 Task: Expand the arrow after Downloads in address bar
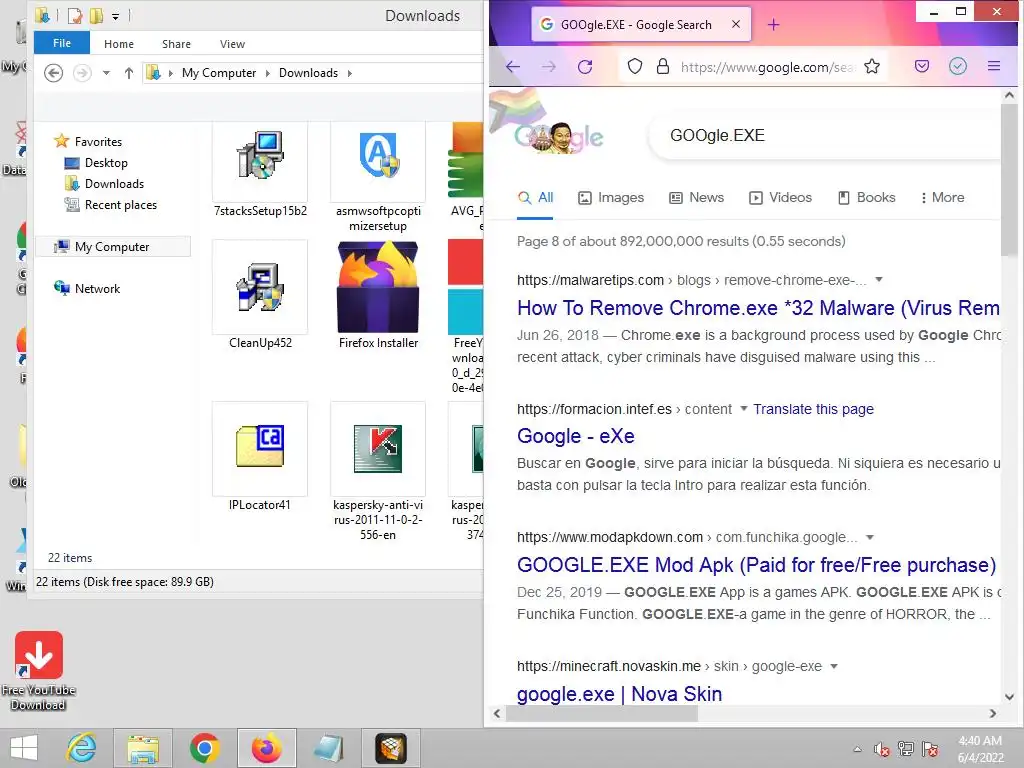[x=349, y=73]
